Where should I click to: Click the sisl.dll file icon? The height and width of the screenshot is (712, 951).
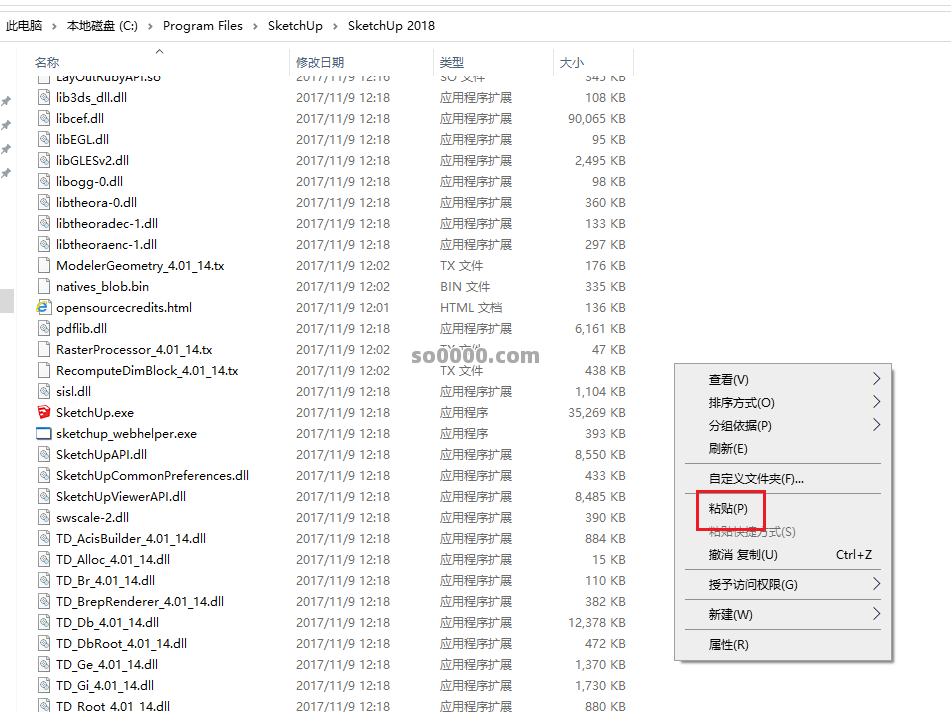pyautogui.click(x=44, y=392)
